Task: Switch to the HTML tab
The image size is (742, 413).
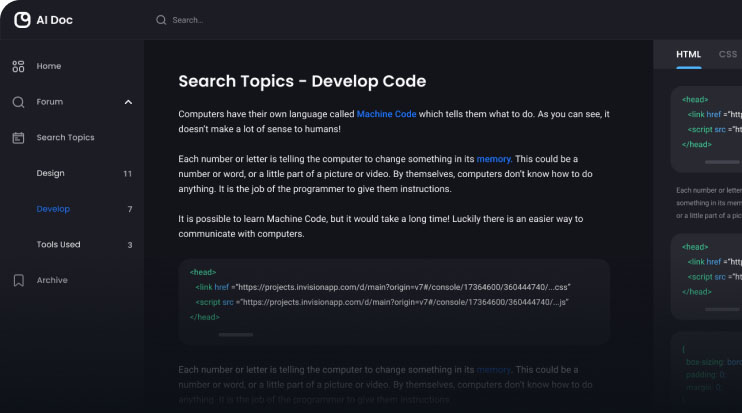Action: pos(688,54)
